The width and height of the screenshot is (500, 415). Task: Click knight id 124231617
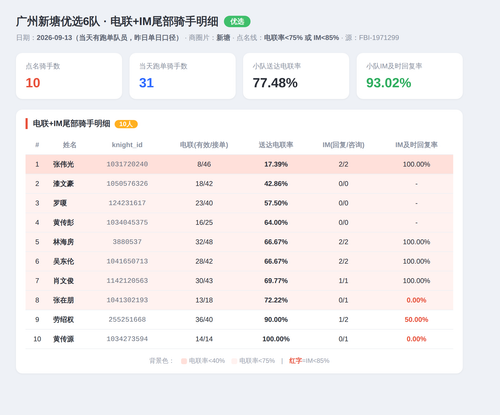point(127,203)
